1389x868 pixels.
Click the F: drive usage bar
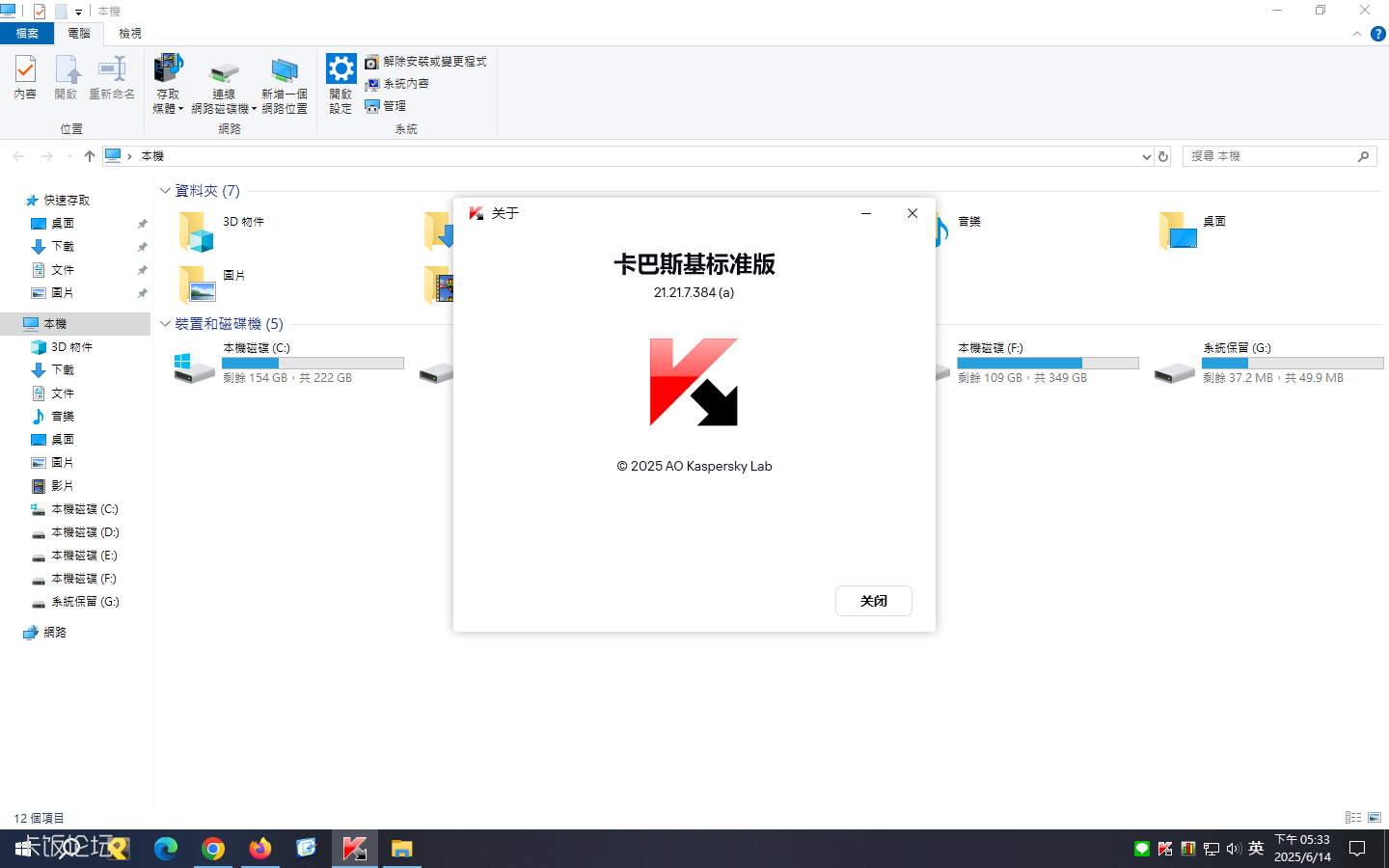coord(1048,364)
